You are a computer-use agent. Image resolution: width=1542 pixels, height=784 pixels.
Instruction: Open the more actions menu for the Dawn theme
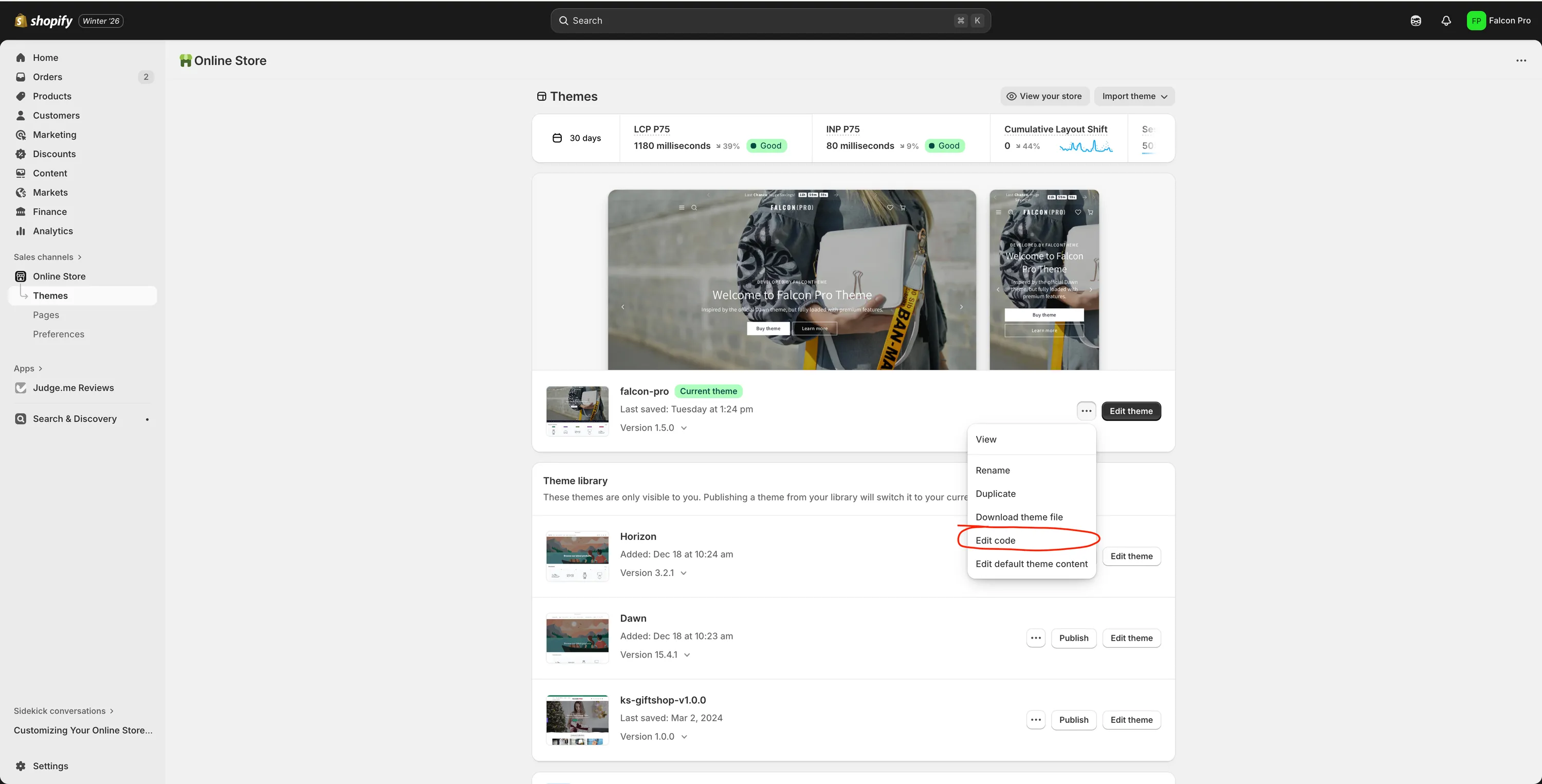(x=1036, y=638)
